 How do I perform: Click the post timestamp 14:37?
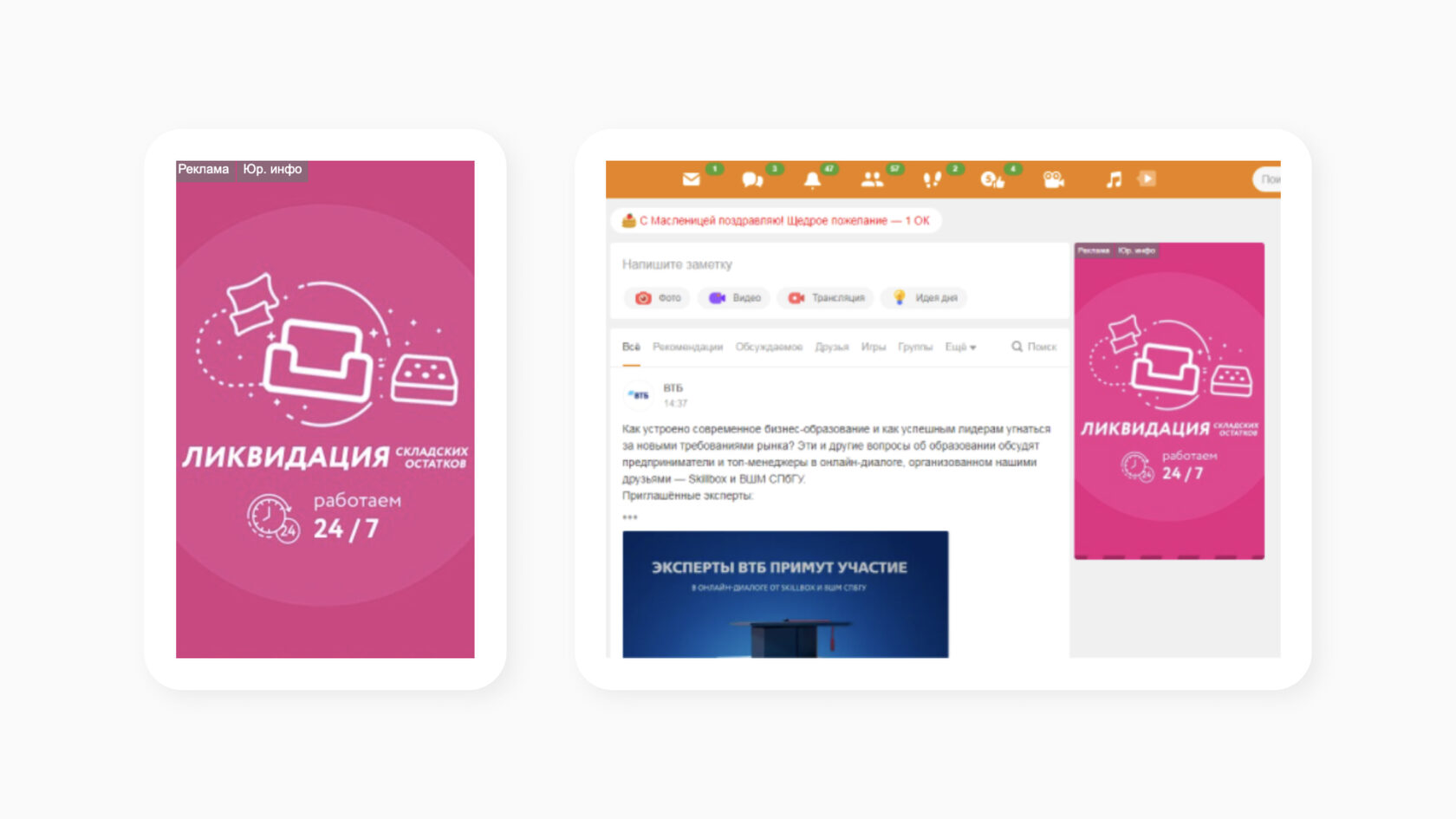pos(675,403)
